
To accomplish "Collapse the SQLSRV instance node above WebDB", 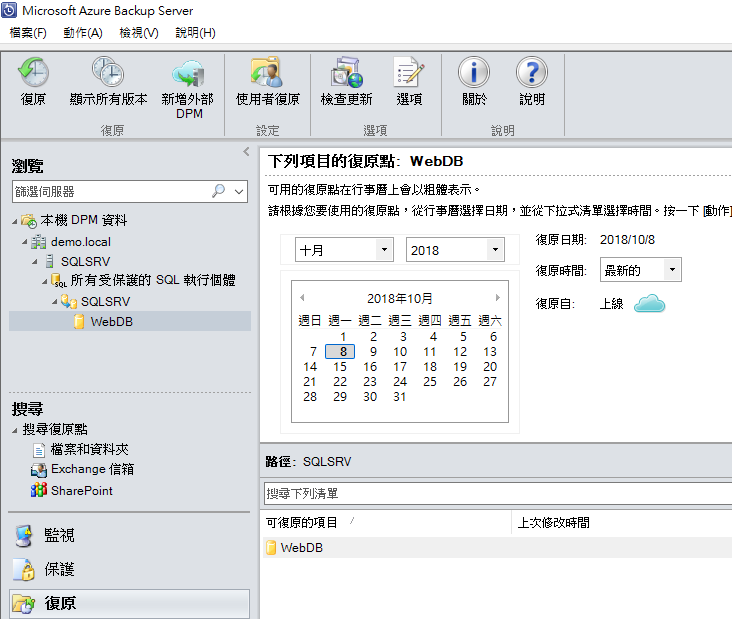I will tap(55, 302).
